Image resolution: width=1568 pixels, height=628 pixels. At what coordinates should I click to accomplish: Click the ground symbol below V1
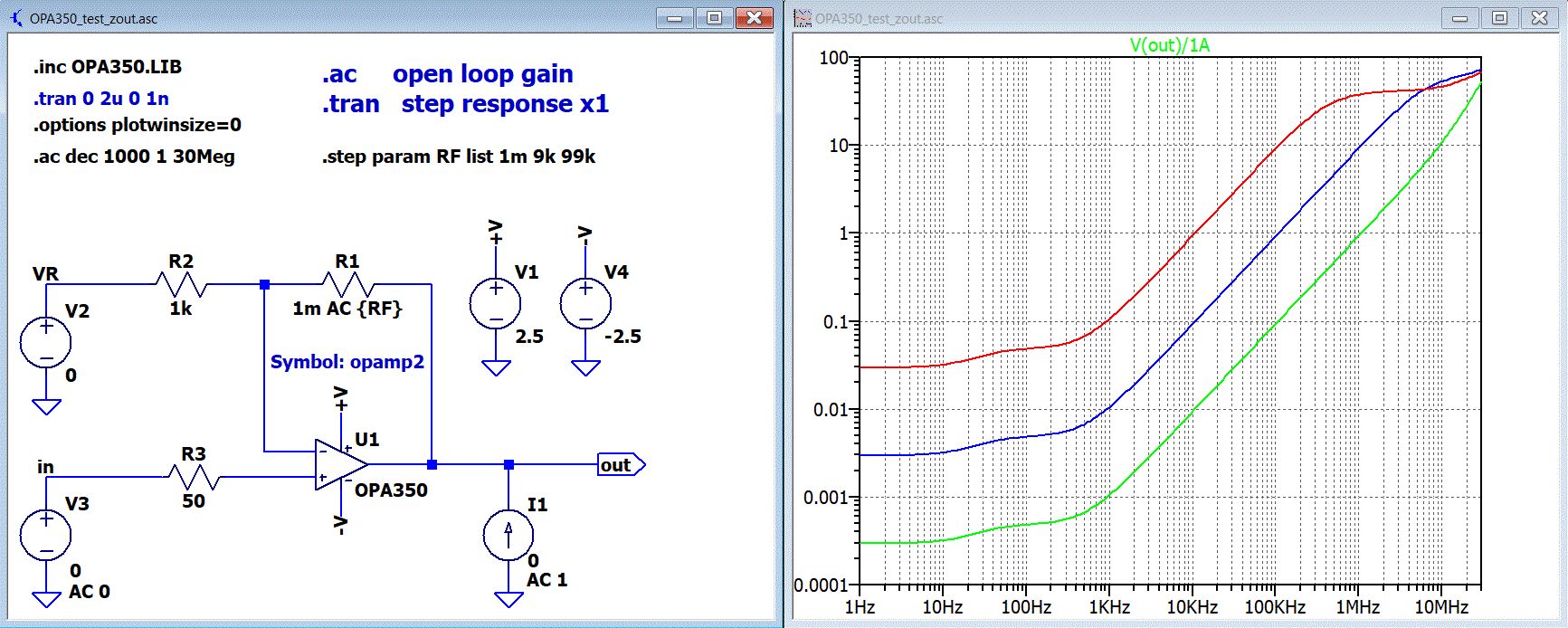click(x=496, y=367)
